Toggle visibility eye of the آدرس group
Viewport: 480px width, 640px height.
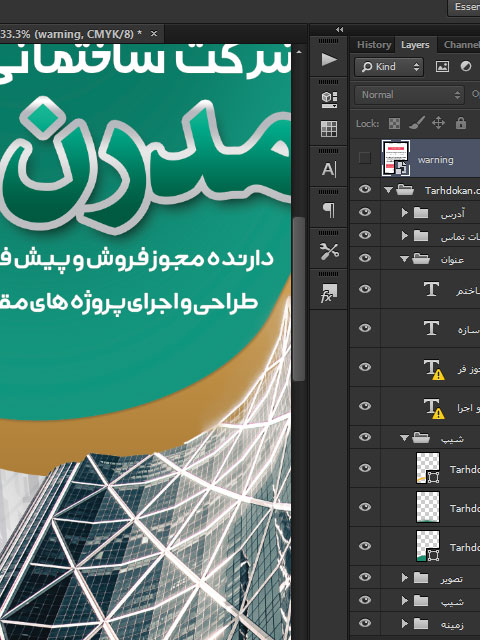click(x=365, y=212)
